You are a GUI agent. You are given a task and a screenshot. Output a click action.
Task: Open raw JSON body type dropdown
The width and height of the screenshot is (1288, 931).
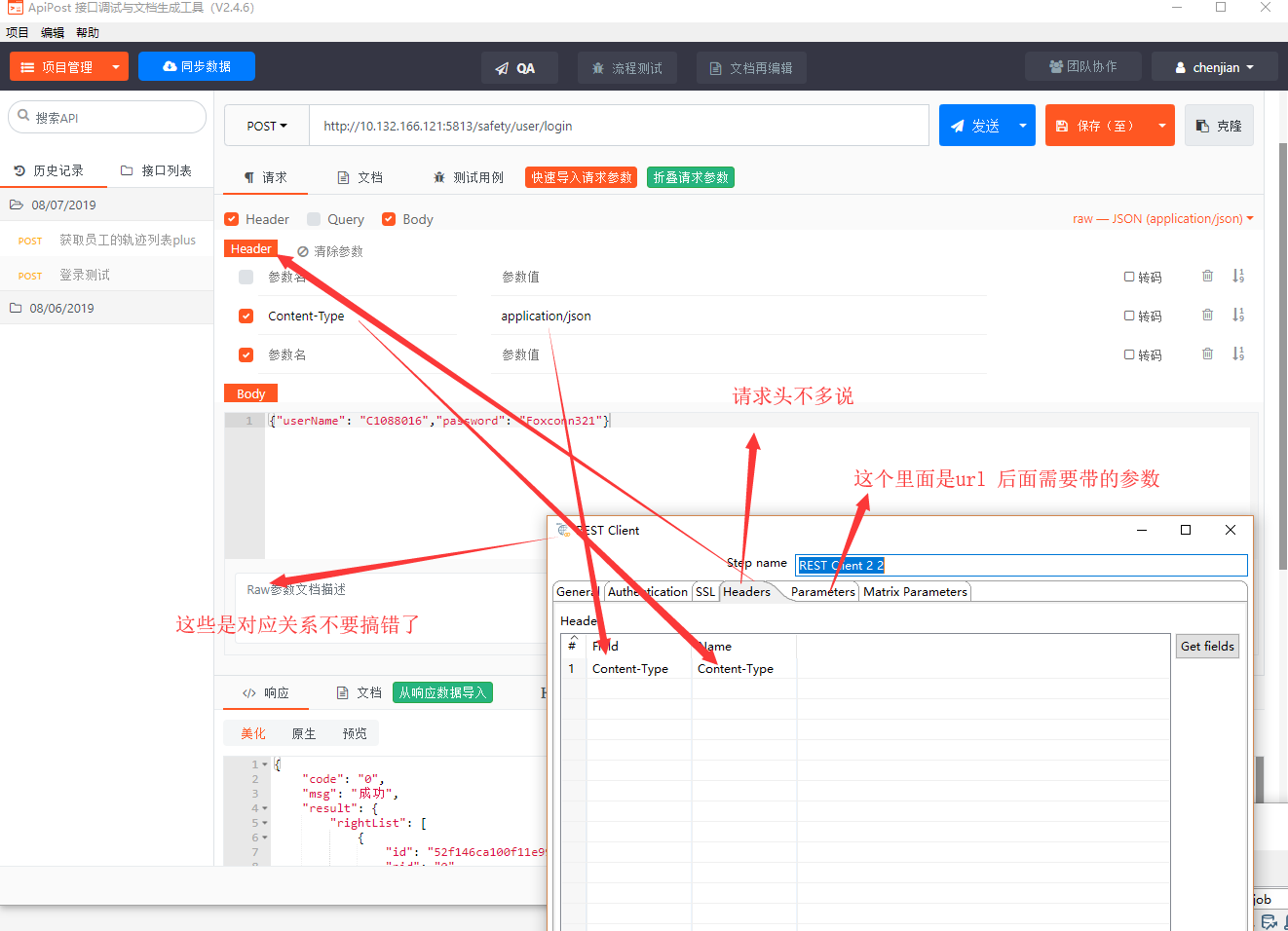1163,218
